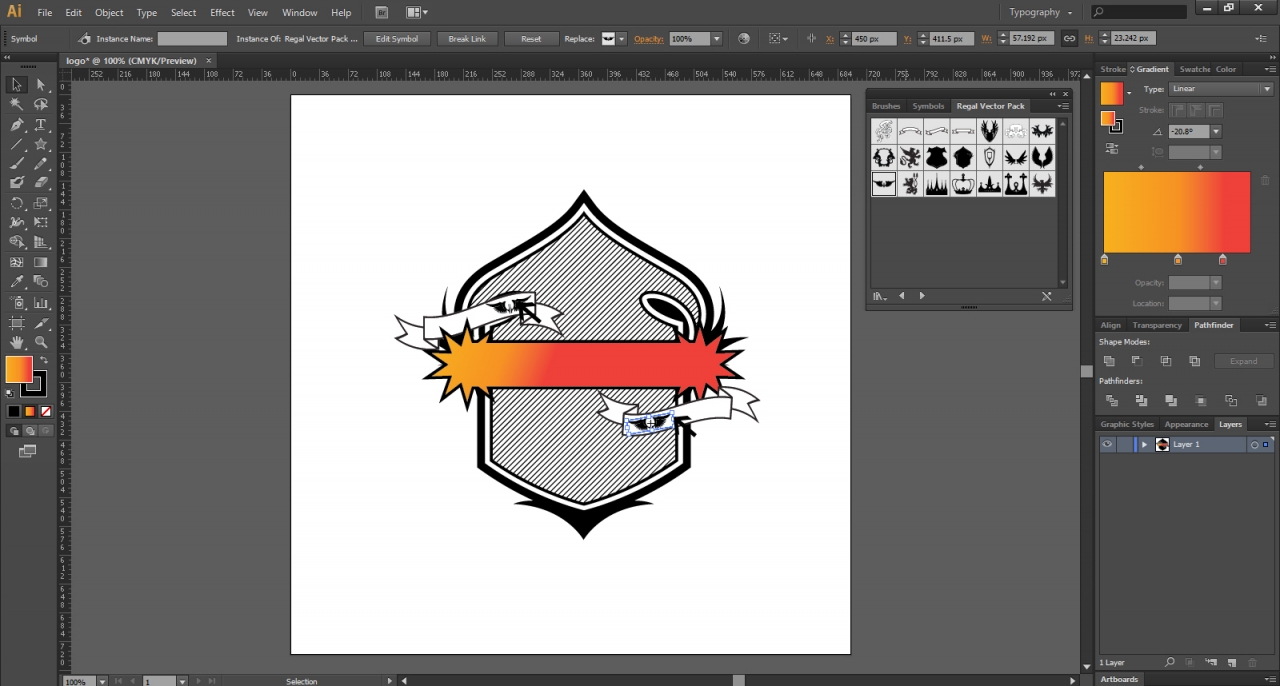Click the Divide pathfinder icon
Viewport: 1280px width, 686px height.
click(1111, 401)
